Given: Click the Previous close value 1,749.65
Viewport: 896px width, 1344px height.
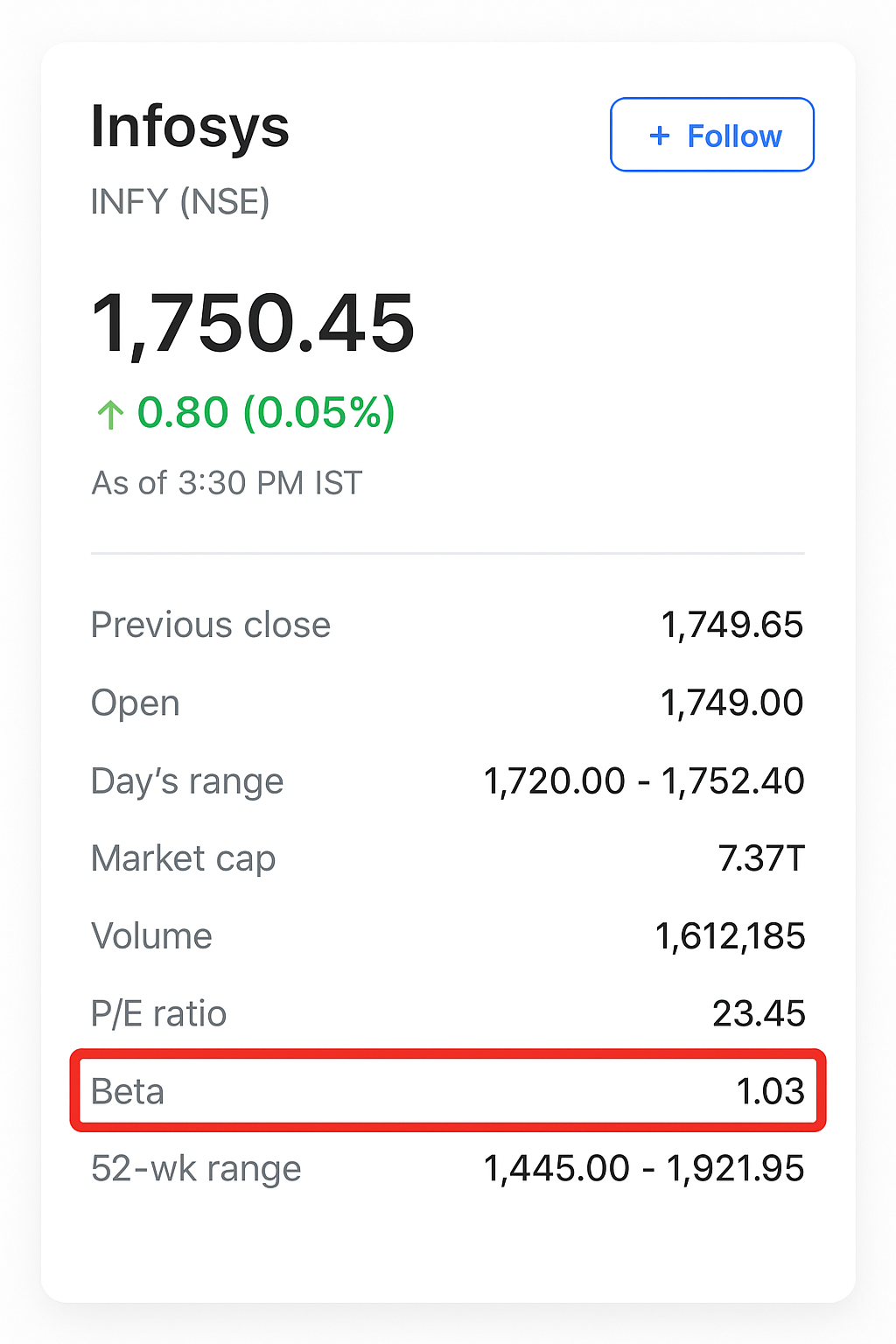Looking at the screenshot, I should (x=731, y=625).
